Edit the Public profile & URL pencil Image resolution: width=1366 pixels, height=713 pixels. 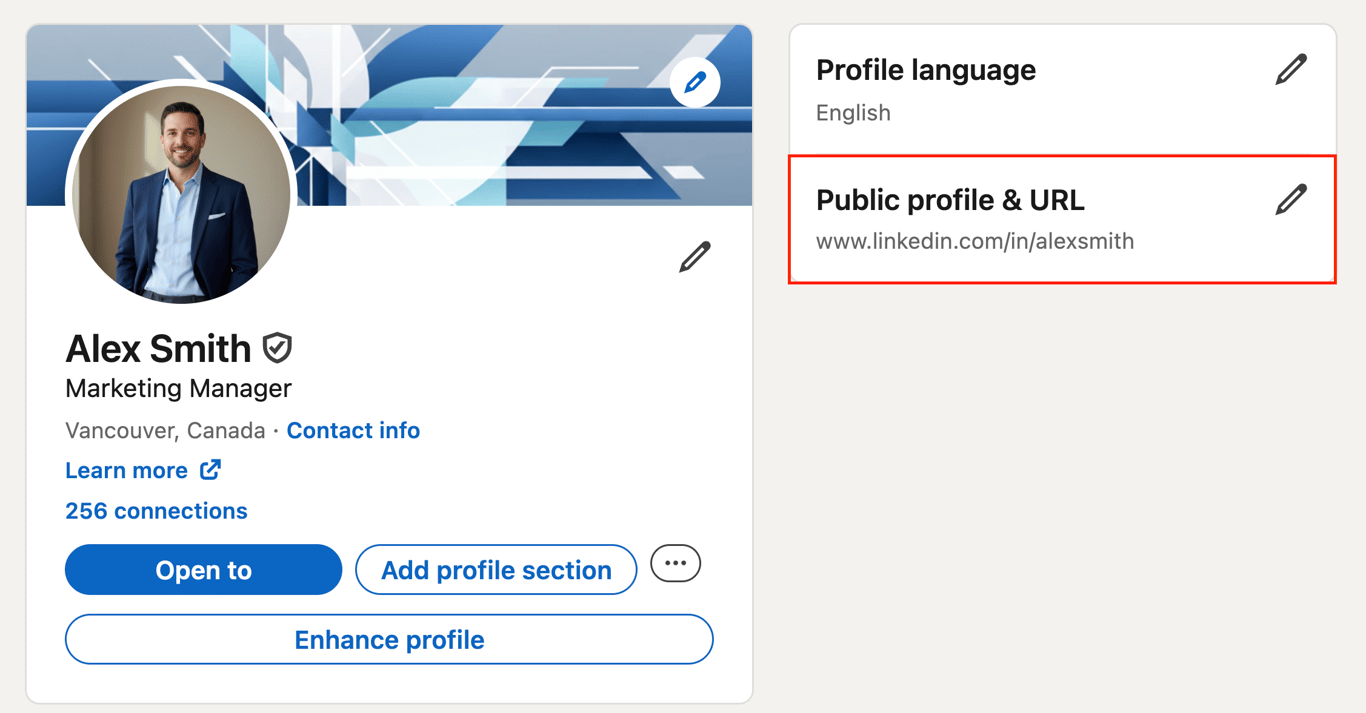pos(1291,198)
